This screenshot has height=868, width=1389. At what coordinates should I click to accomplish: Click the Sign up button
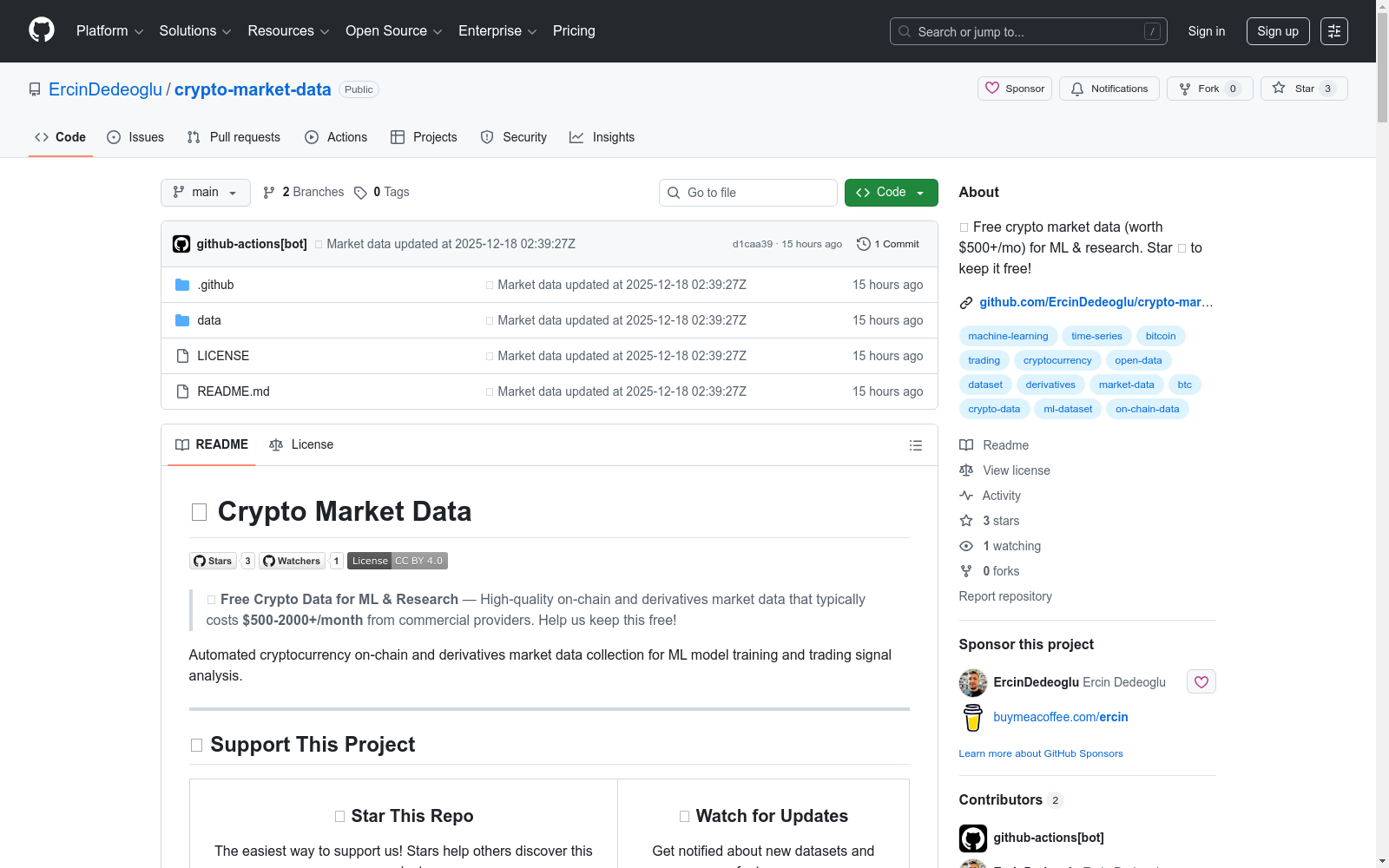point(1278,31)
